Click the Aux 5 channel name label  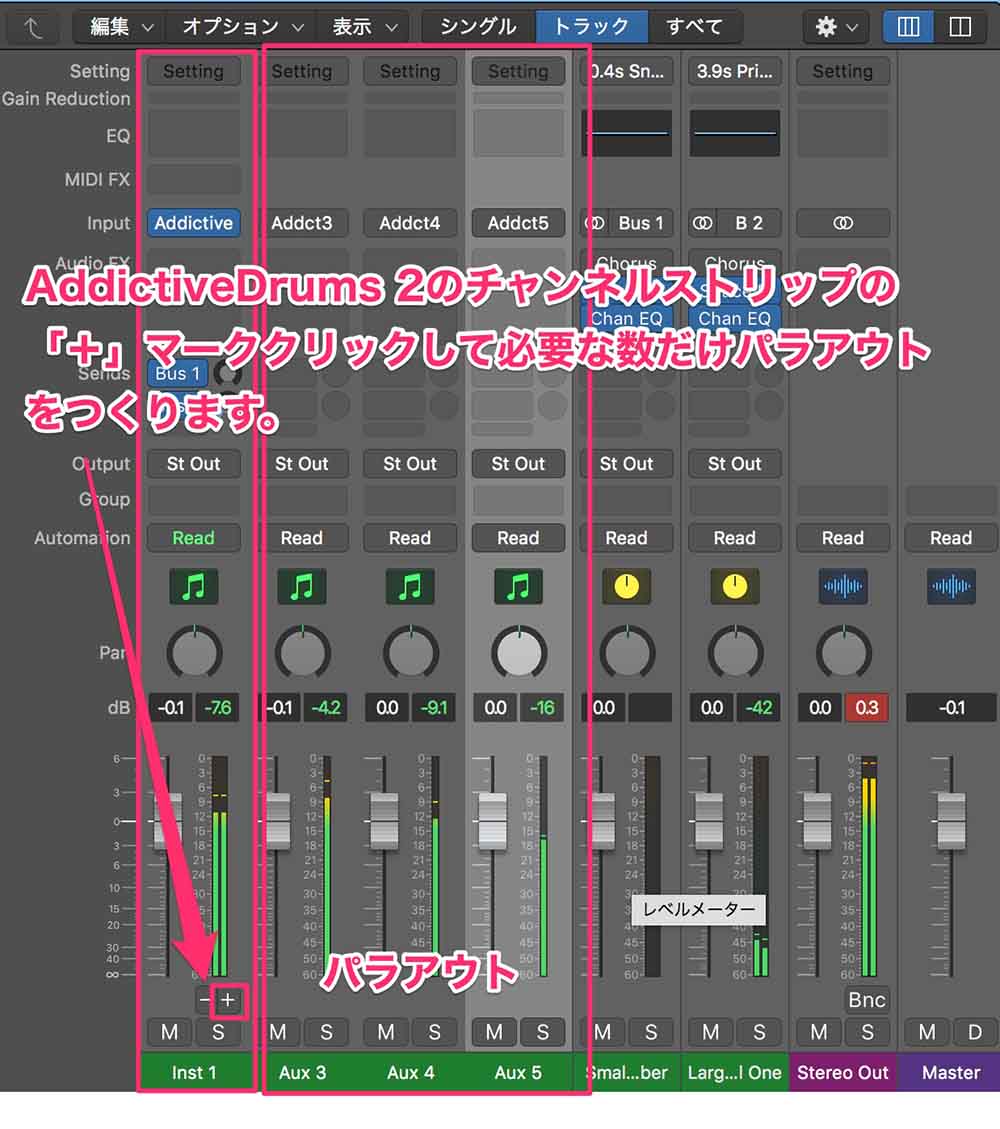pos(518,1073)
